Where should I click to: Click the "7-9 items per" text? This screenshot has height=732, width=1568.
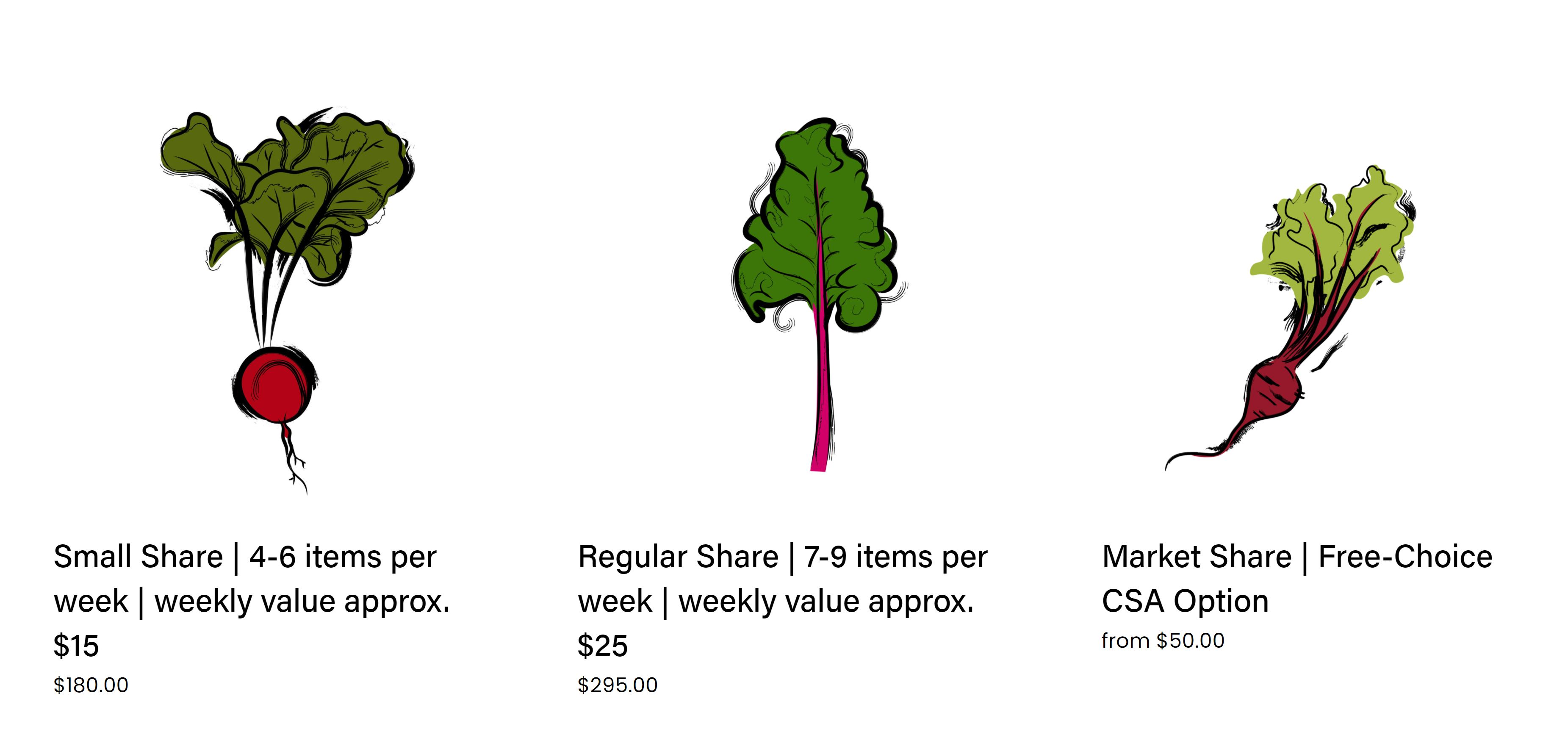click(x=895, y=557)
